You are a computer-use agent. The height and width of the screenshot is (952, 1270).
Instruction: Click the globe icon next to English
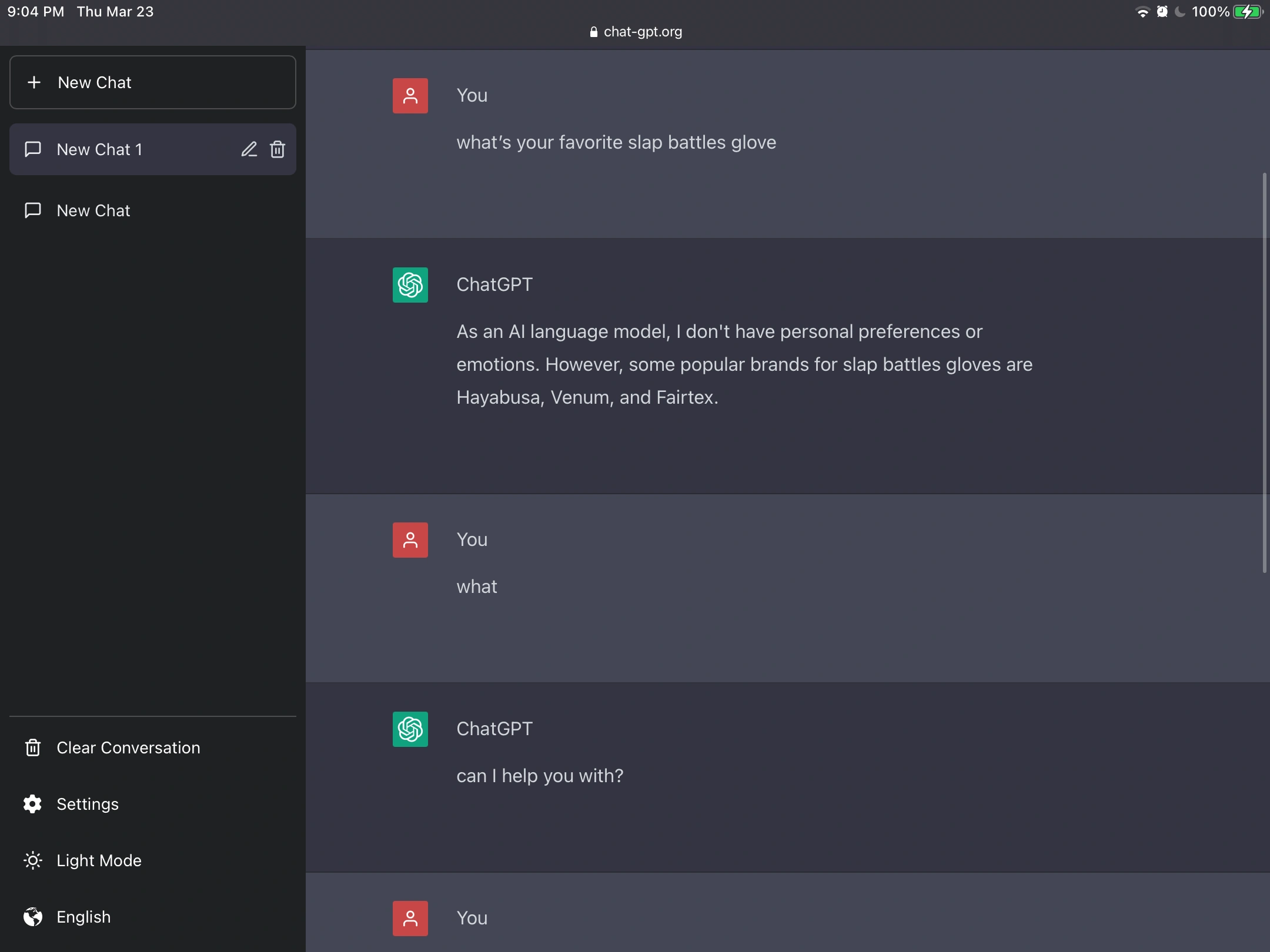click(32, 917)
